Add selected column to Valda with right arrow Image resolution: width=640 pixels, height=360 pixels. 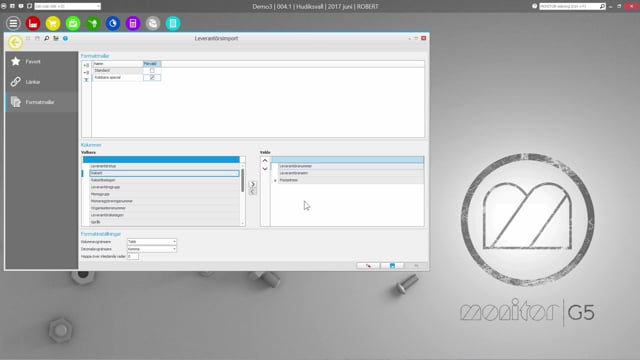[x=253, y=184]
